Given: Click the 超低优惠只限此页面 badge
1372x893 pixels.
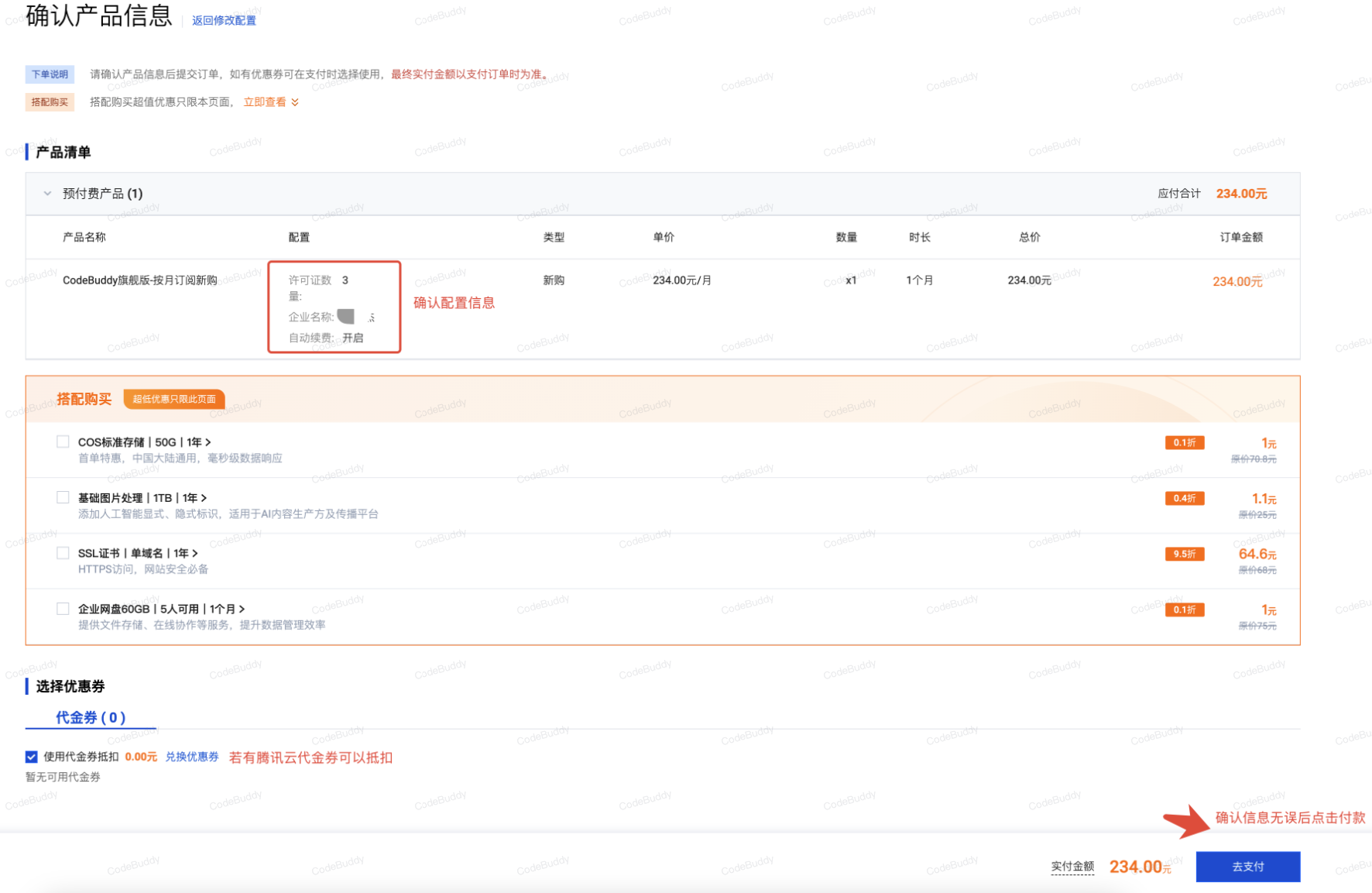Looking at the screenshot, I should click(x=173, y=399).
